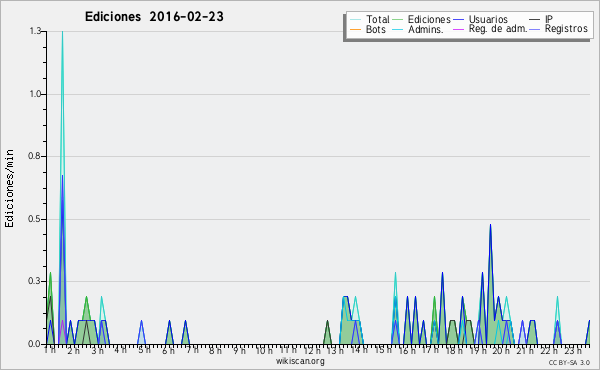Viewport: 600px width, 370px height.
Task: Click the wikiscan.org label below the chart
Action: (300, 361)
